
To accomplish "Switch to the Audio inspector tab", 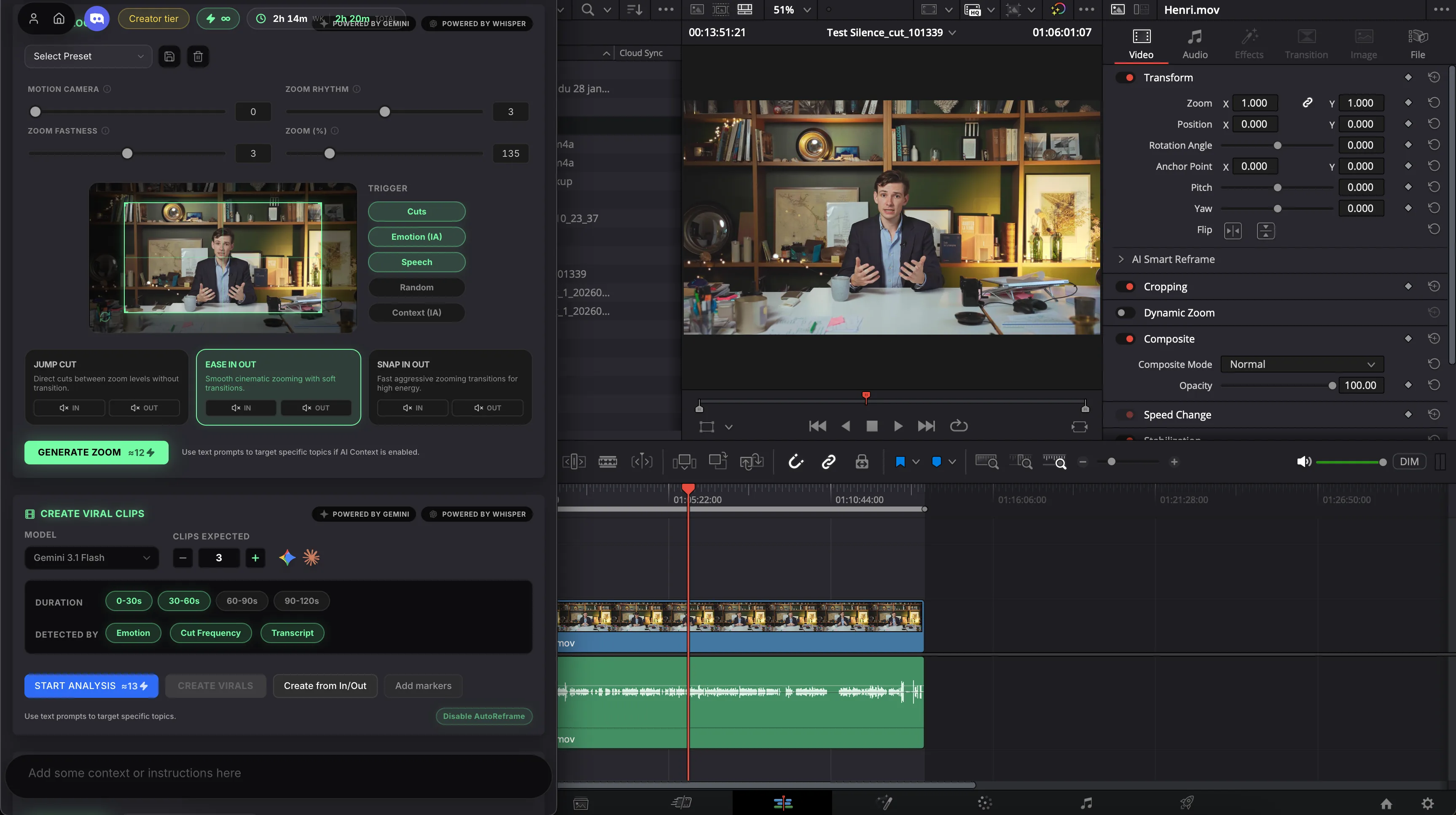I will (x=1195, y=44).
